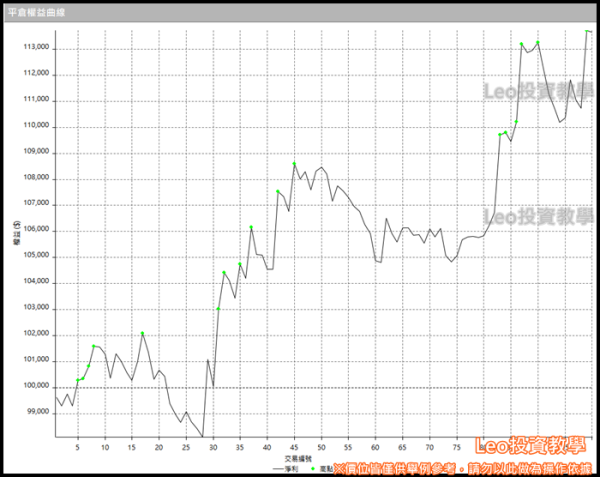This screenshot has height=477, width=600.
Task: Click green marker at trade 32 peak
Action: point(224,273)
